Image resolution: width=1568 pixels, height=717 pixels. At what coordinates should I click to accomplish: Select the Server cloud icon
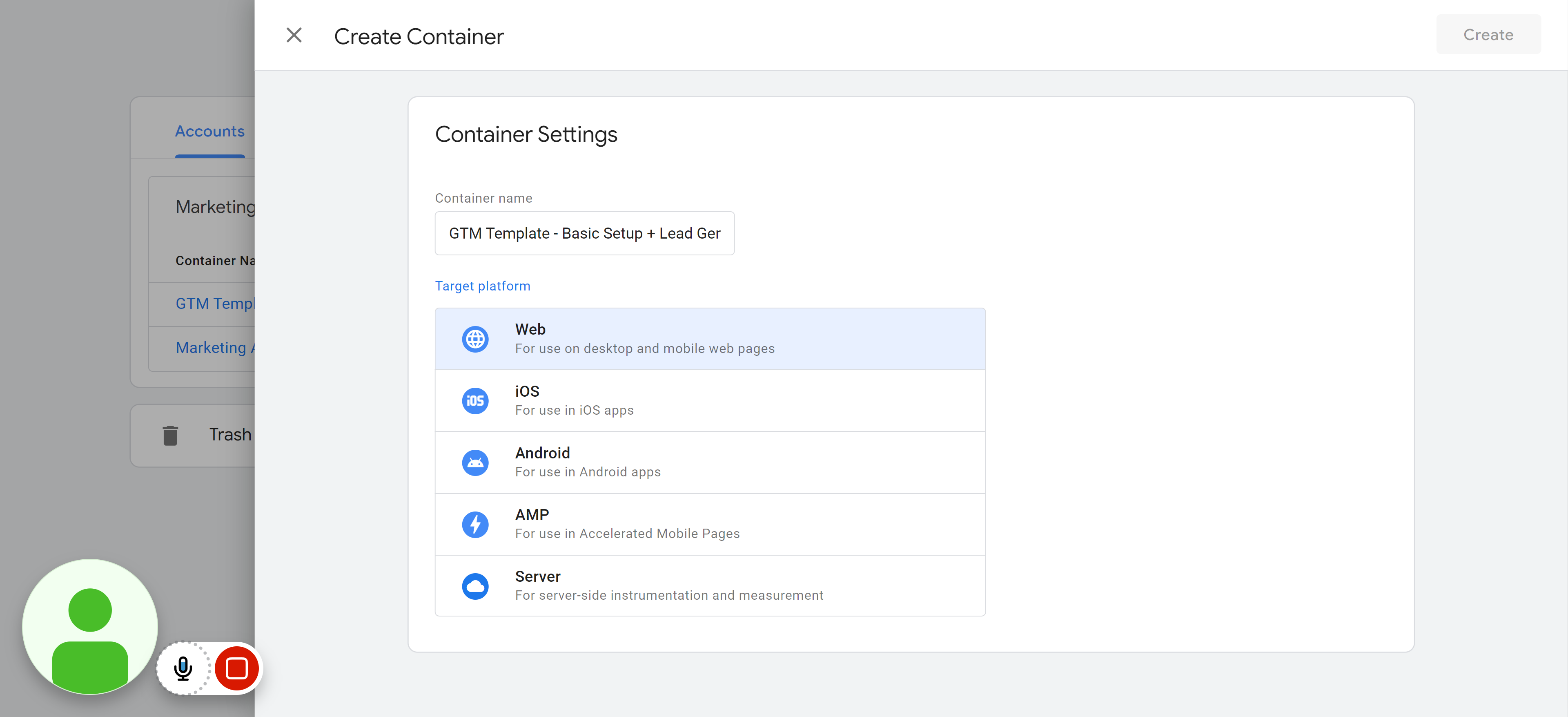click(x=475, y=586)
